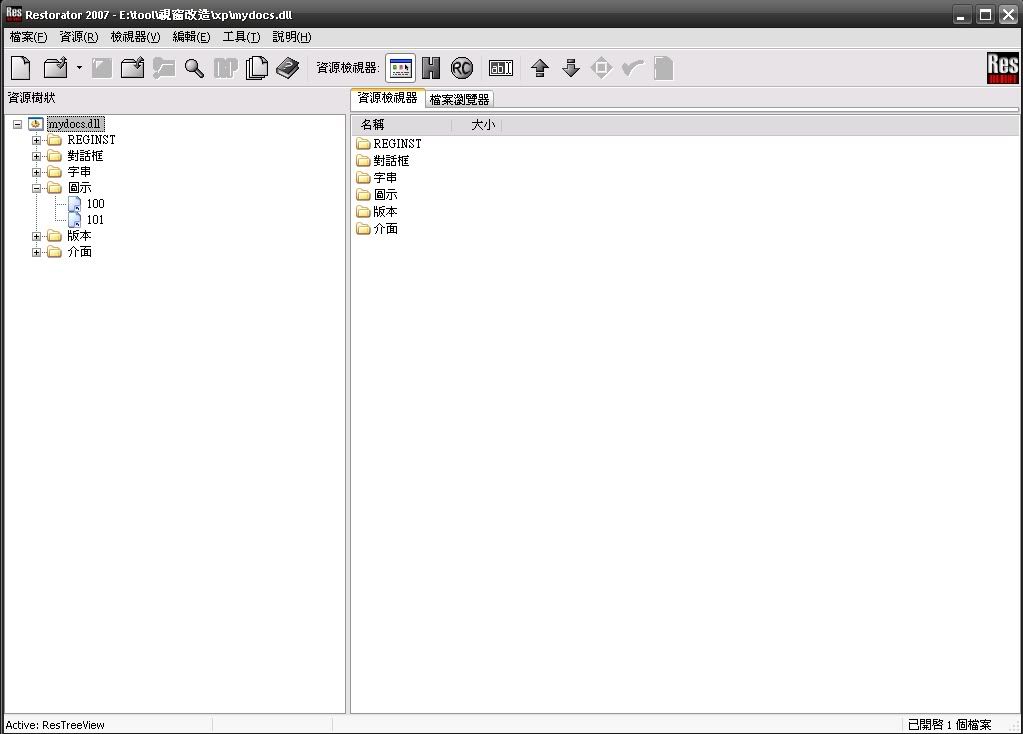The width and height of the screenshot is (1023, 734).
Task: Click the Restorator title bar app icon
Action: tap(13, 14)
